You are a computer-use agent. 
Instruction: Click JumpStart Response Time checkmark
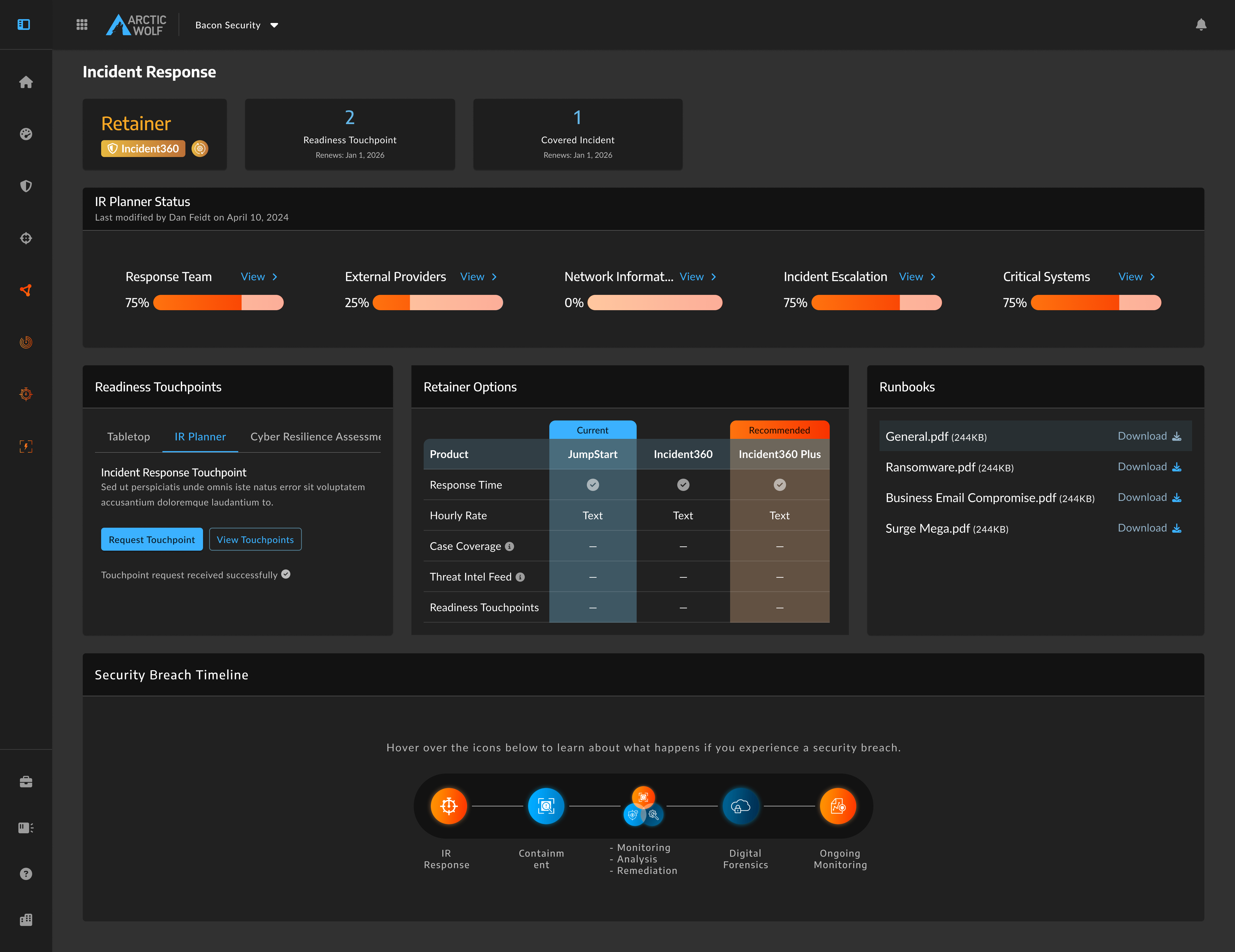(x=593, y=485)
